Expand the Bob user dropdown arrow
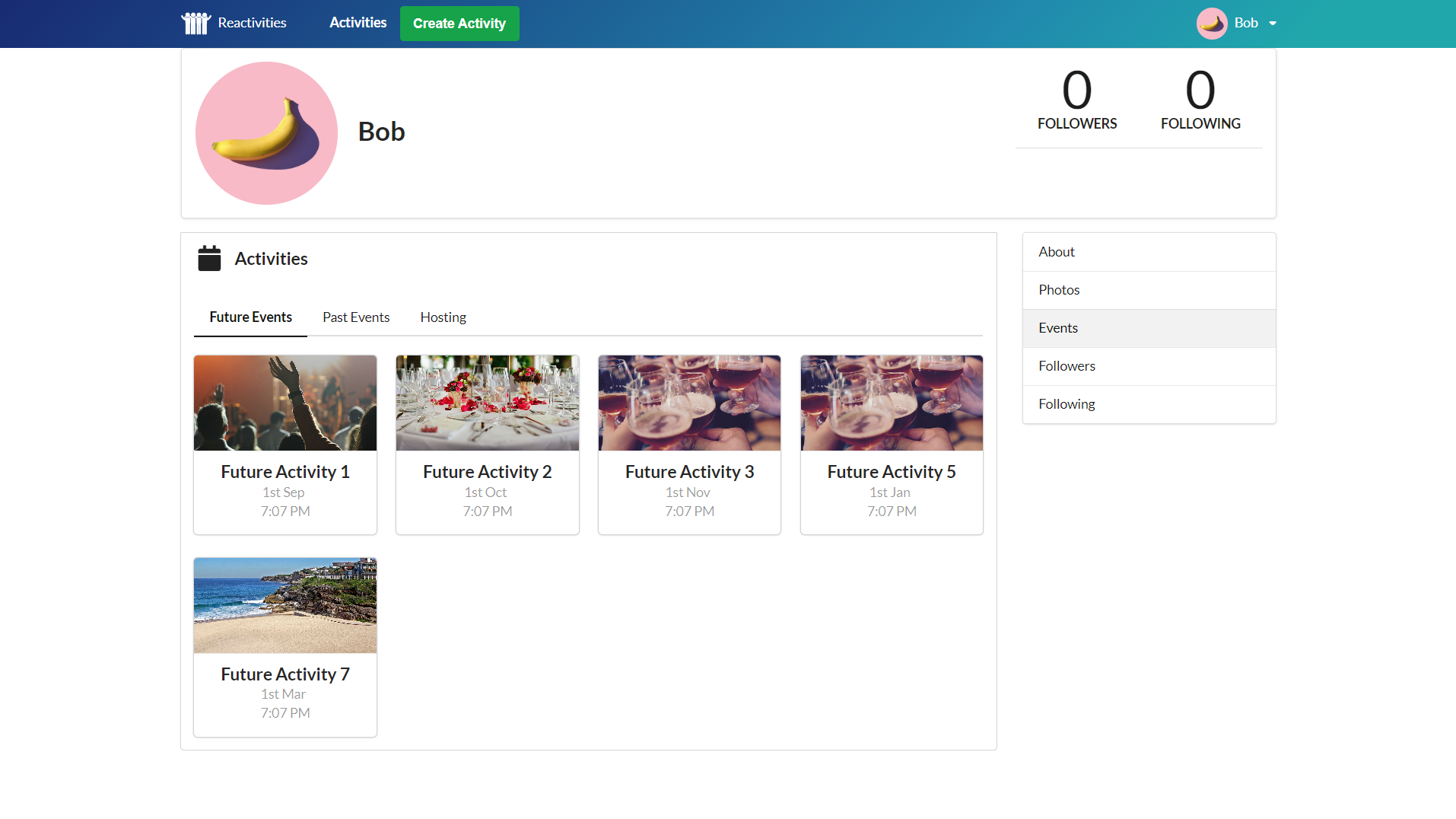 point(1273,24)
